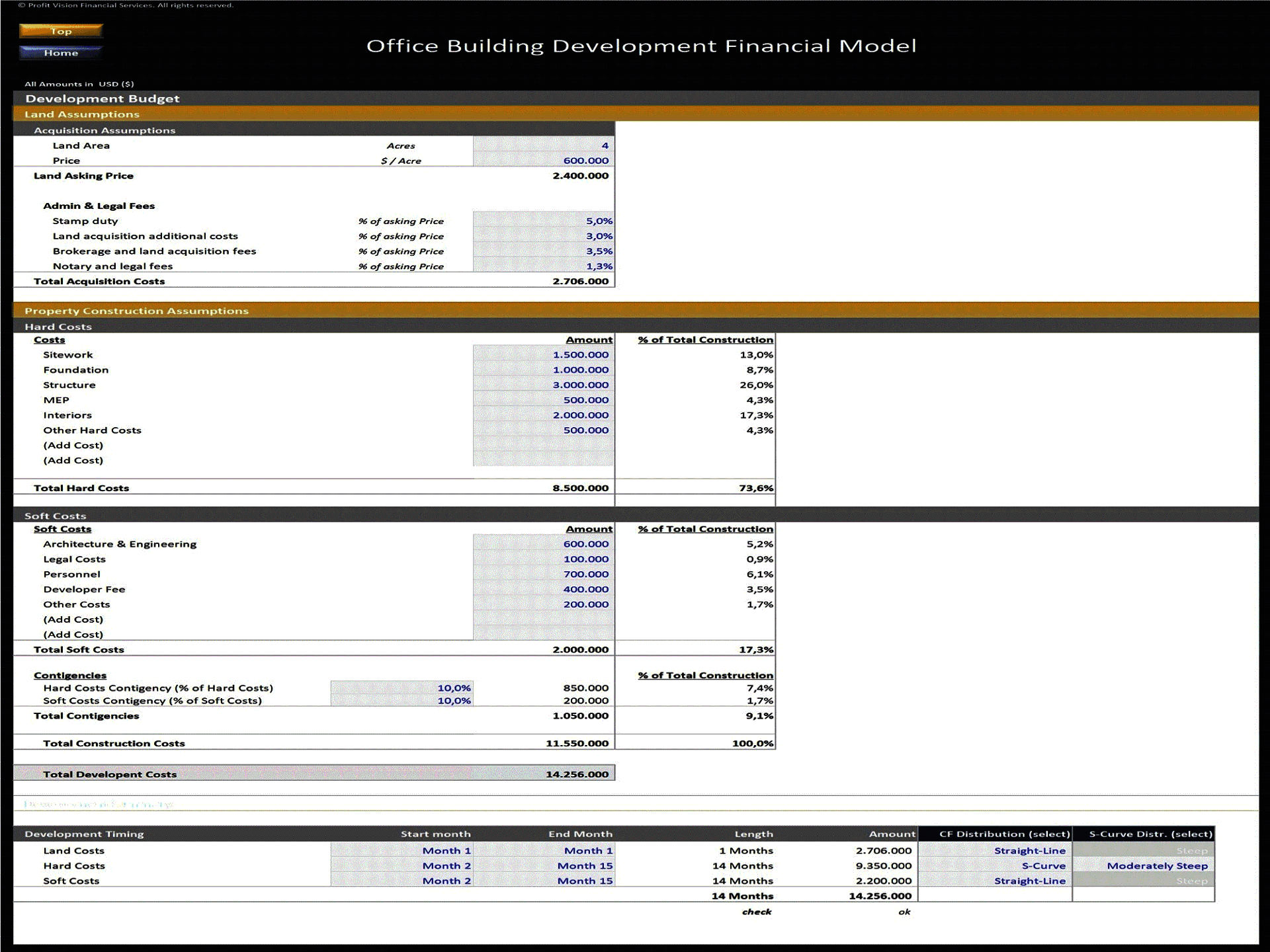Image resolution: width=1270 pixels, height=952 pixels.
Task: Click the Total Soft Costs value 2.000.000
Action: [x=581, y=650]
